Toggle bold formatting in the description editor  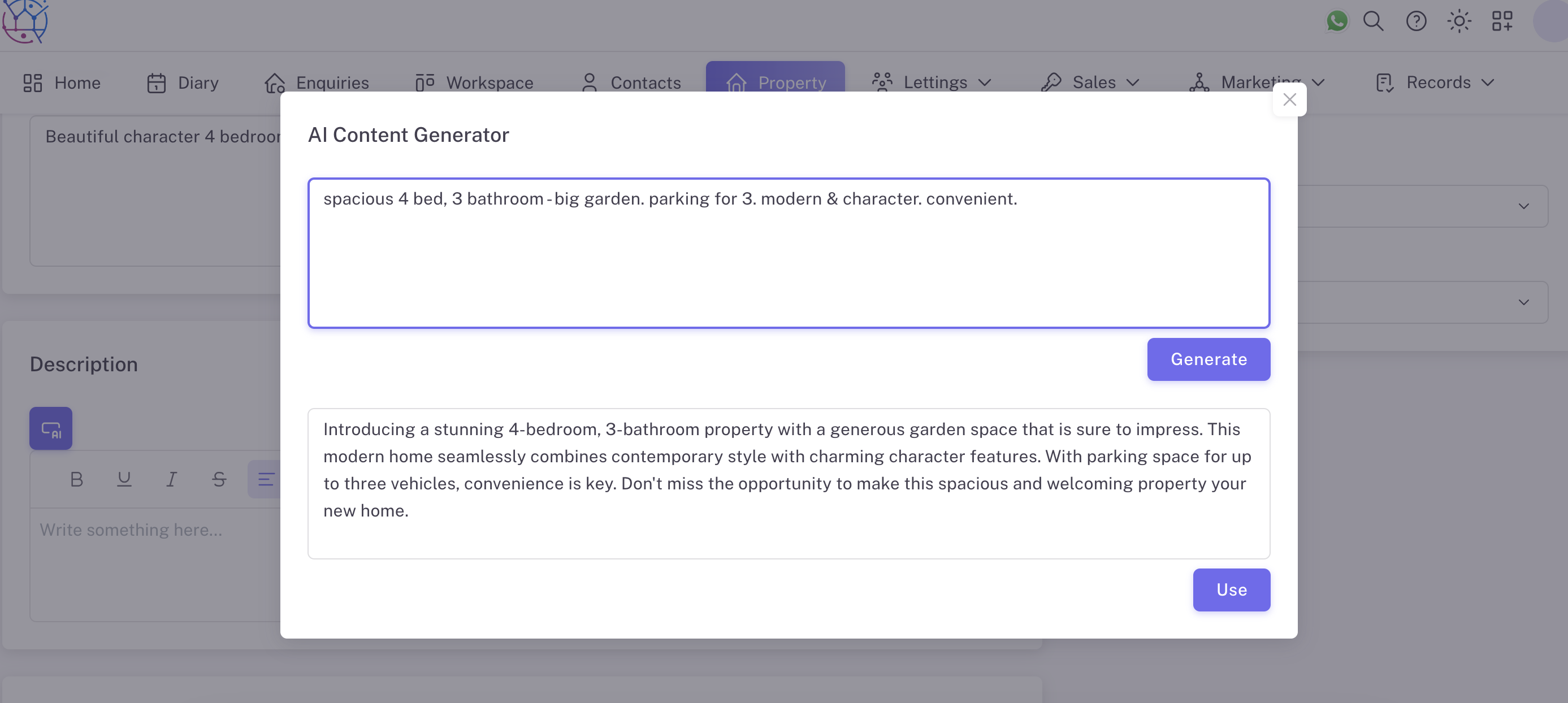tap(76, 479)
